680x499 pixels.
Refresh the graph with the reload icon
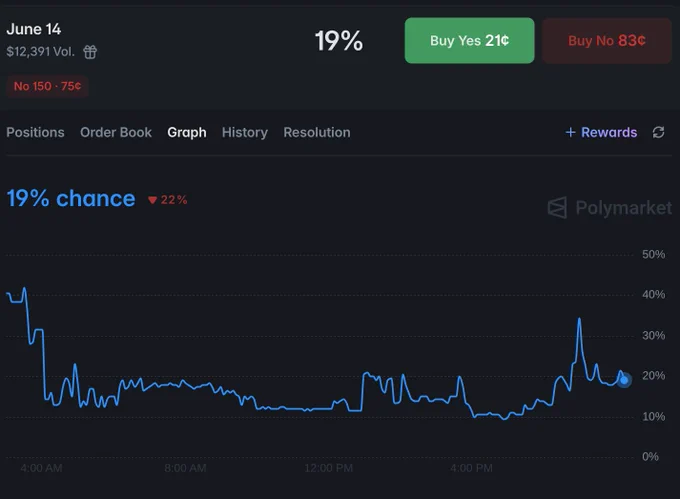[x=658, y=132]
